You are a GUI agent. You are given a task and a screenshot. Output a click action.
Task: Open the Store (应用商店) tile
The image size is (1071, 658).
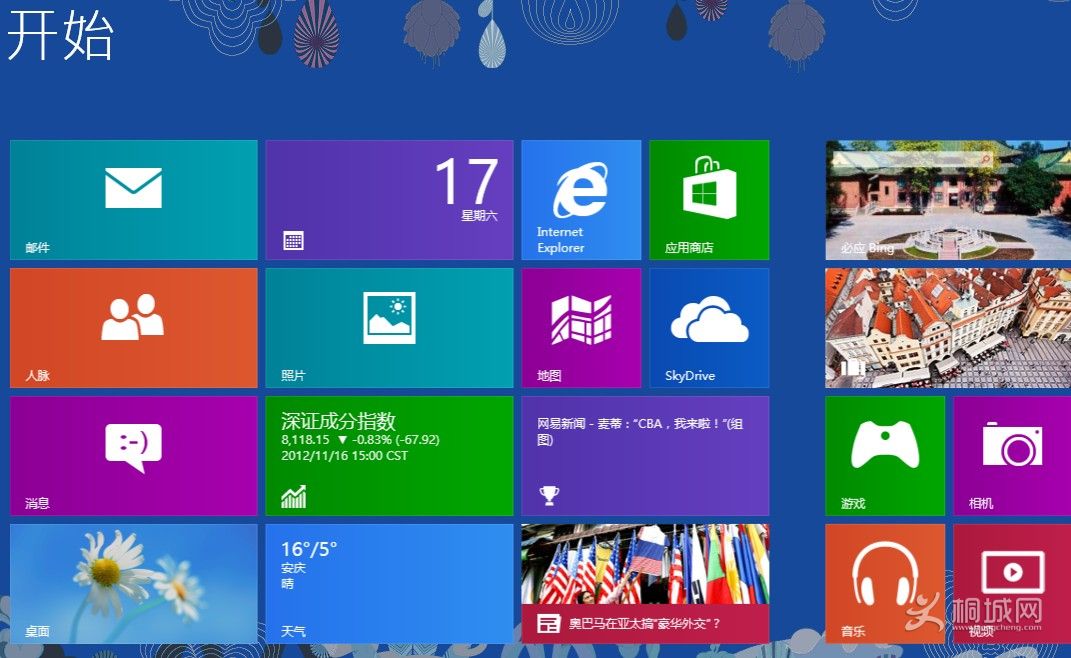(709, 200)
